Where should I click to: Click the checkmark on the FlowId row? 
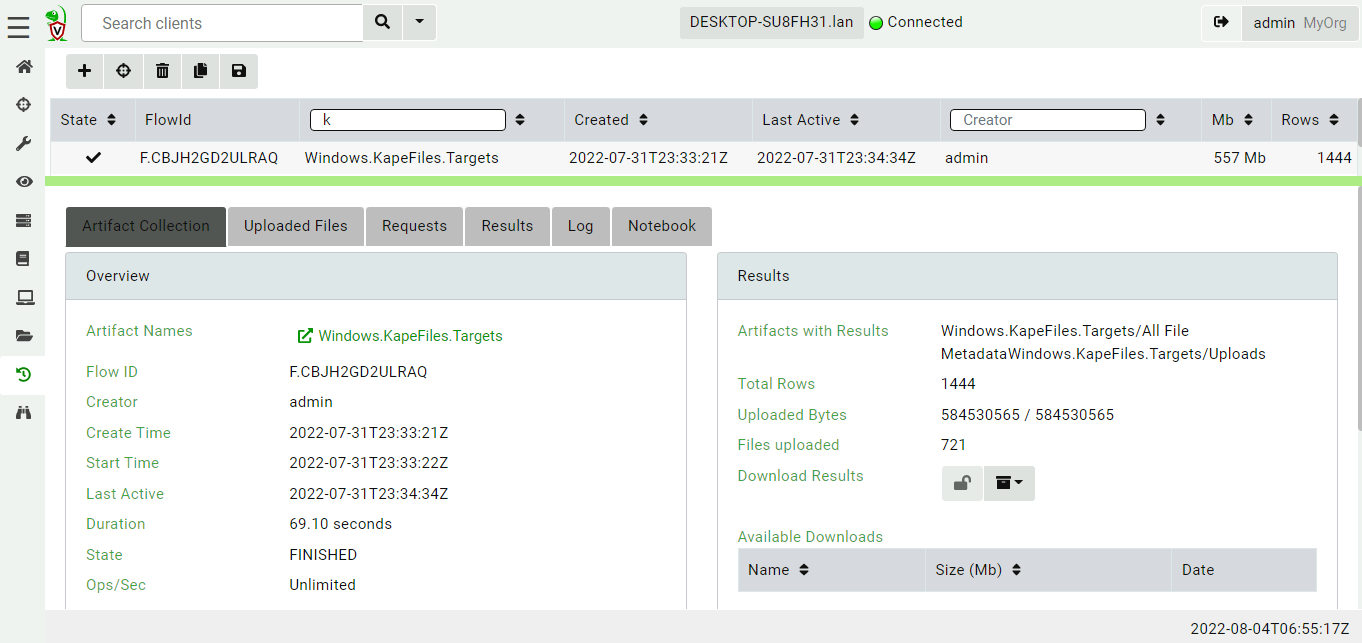click(93, 157)
